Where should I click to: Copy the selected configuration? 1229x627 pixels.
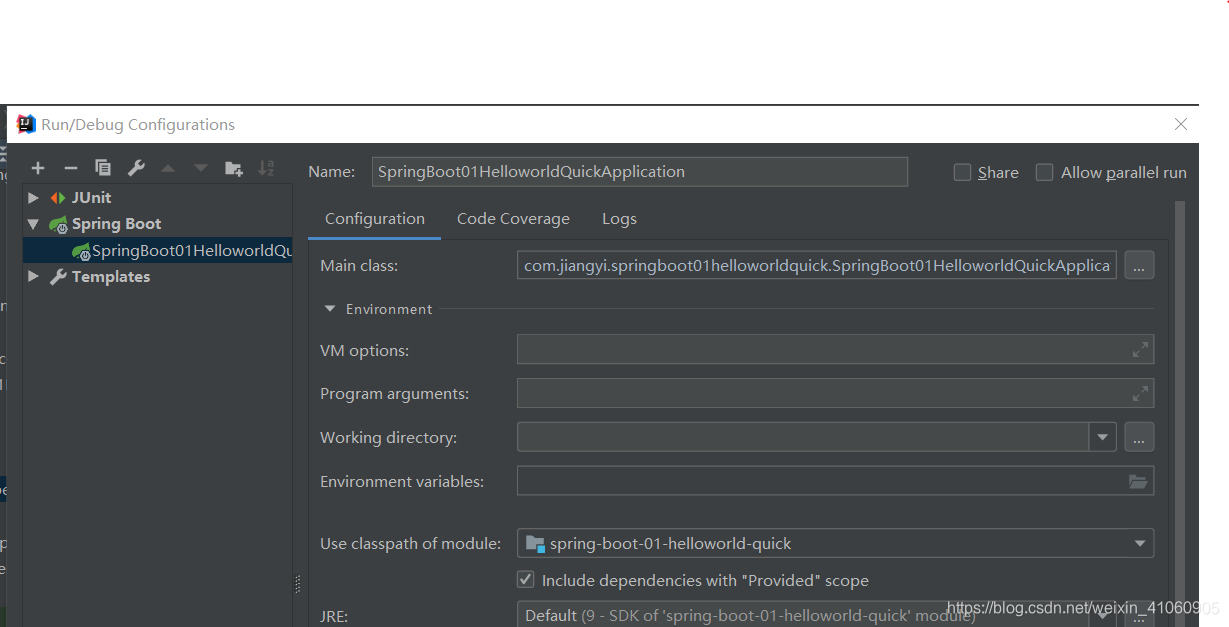click(x=103, y=168)
